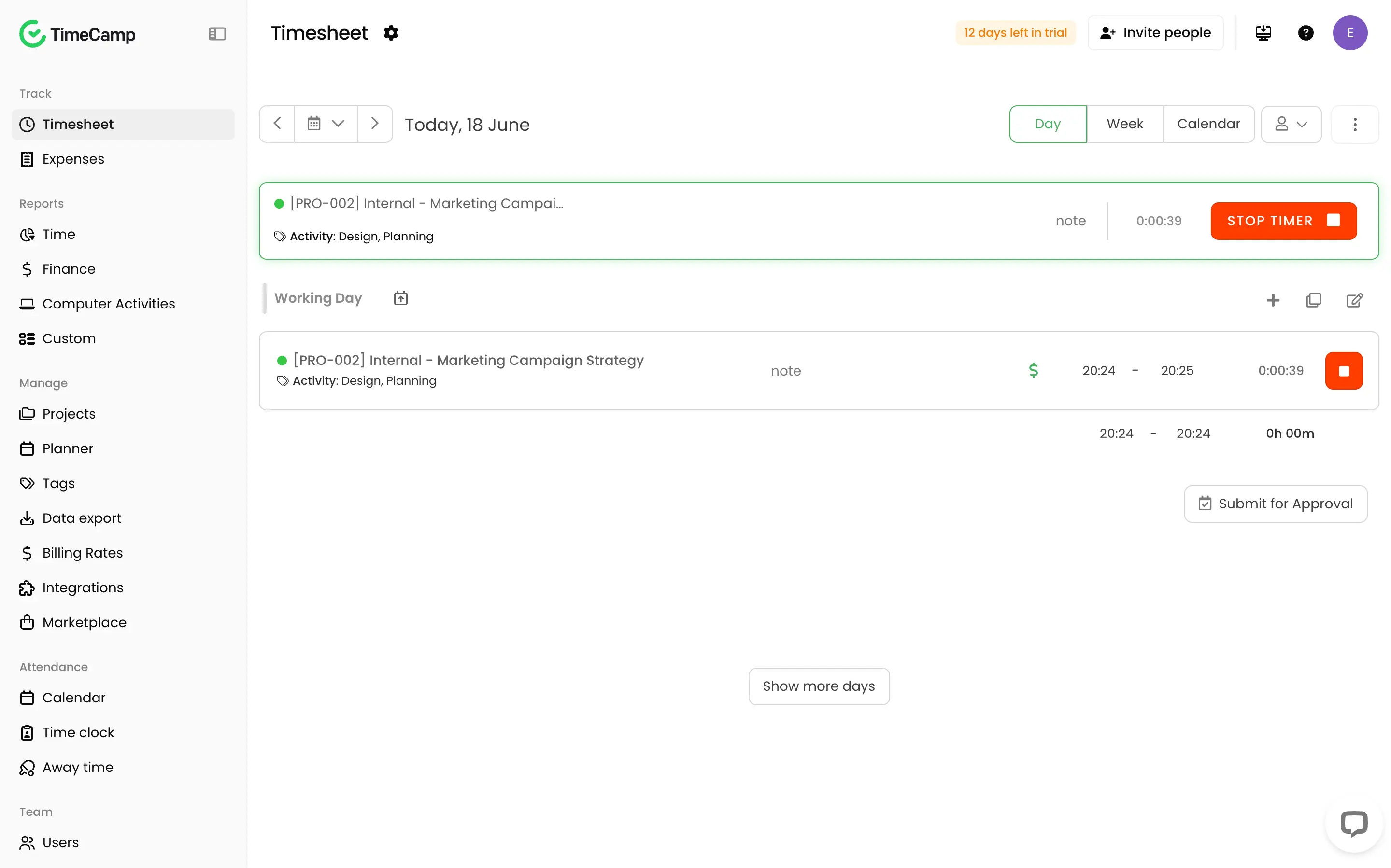Toggle the billable dollar icon on entry
Image resolution: width=1391 pixels, height=868 pixels.
click(1033, 370)
